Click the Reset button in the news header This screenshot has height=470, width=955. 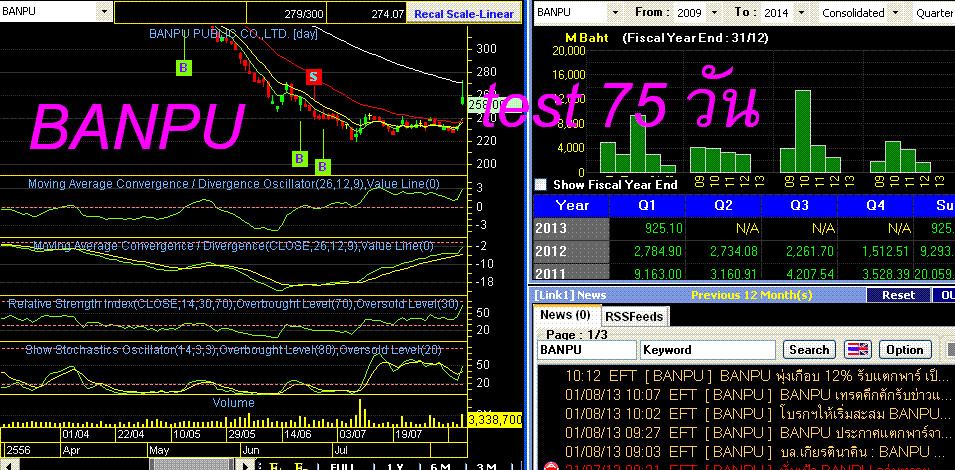(x=898, y=295)
